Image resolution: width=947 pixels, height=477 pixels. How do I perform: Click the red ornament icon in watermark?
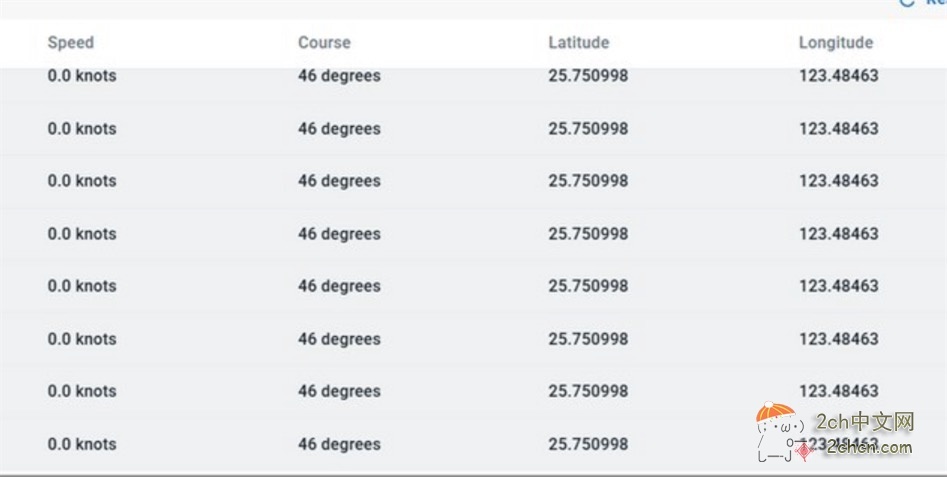tap(803, 451)
